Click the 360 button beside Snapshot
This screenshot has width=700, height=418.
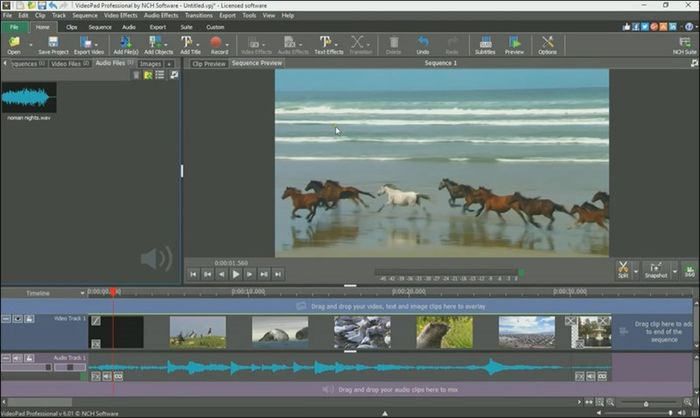[689, 270]
